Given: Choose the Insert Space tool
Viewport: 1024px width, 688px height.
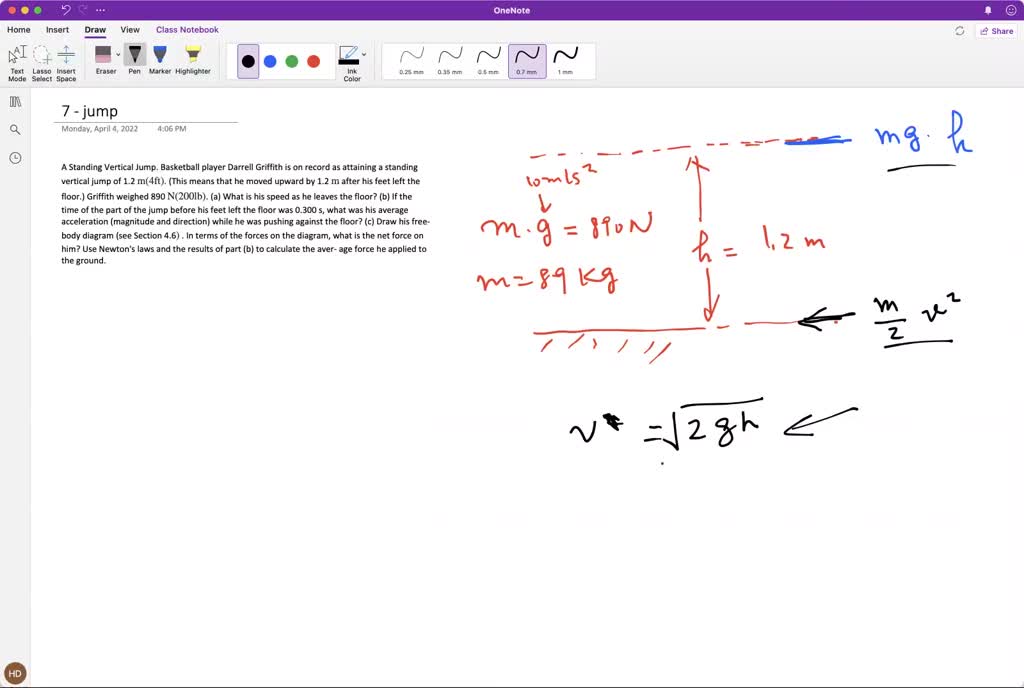Looking at the screenshot, I should (66, 63).
